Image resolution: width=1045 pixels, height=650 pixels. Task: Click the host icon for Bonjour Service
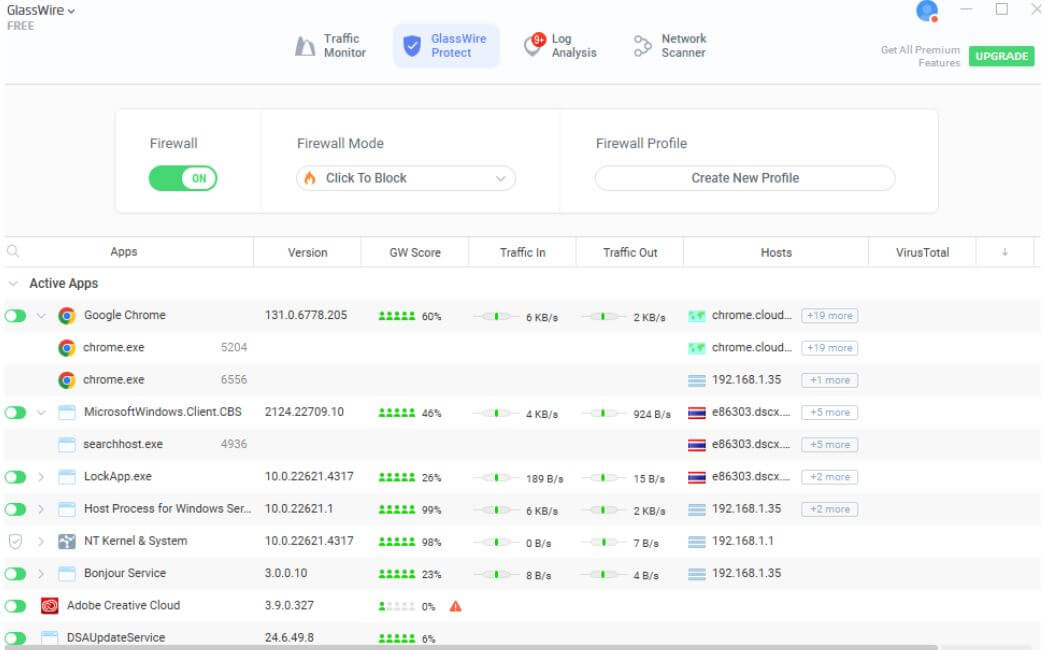click(x=696, y=574)
